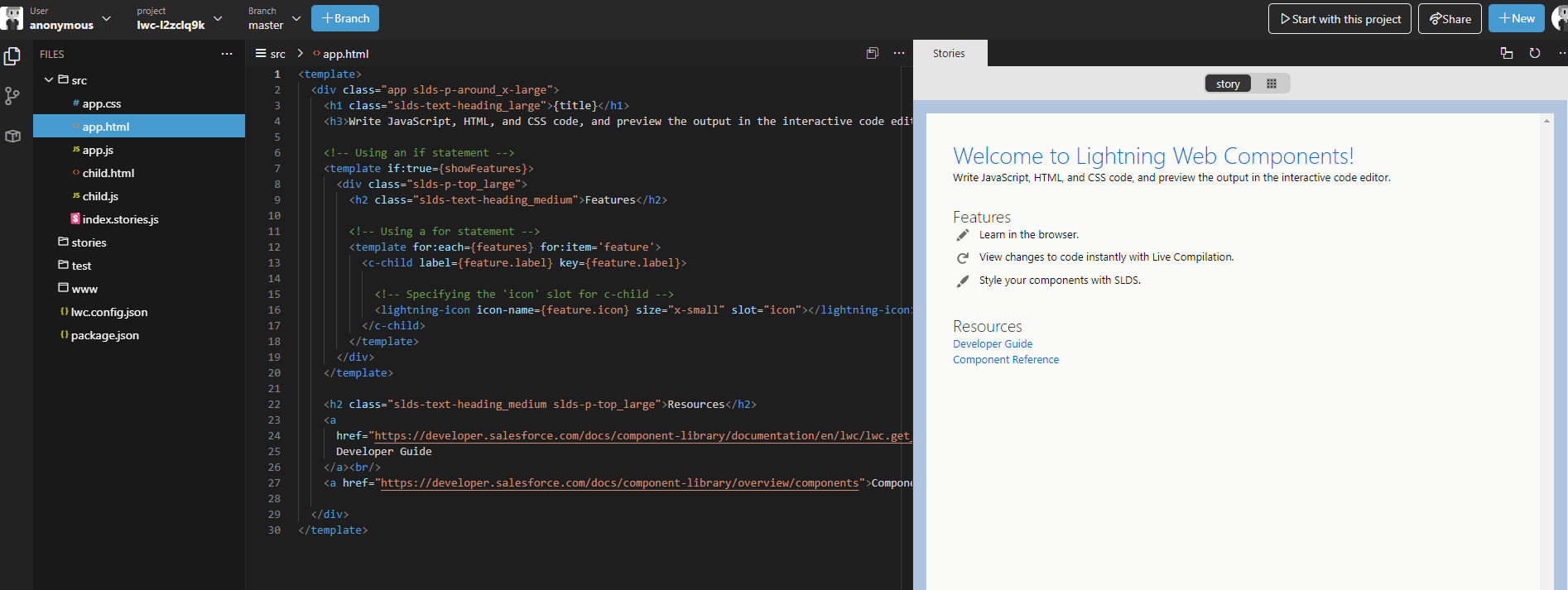Select app.html in file tree
Screen dimensions: 1568x590
(x=139, y=127)
